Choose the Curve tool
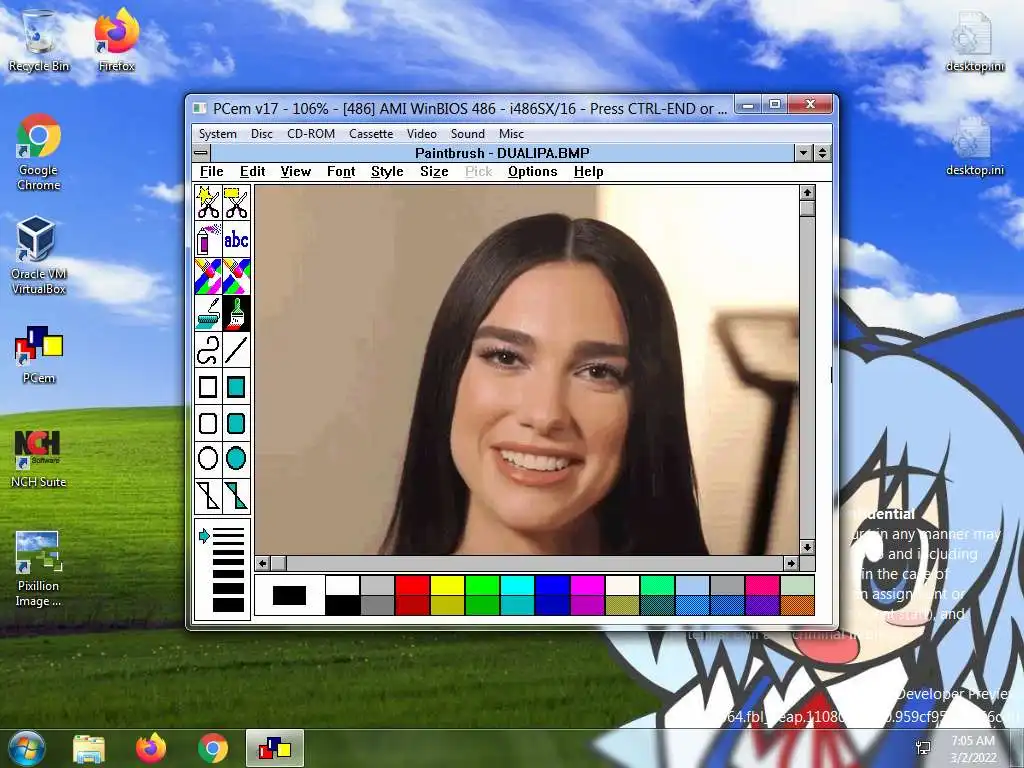1024x768 pixels. point(208,349)
